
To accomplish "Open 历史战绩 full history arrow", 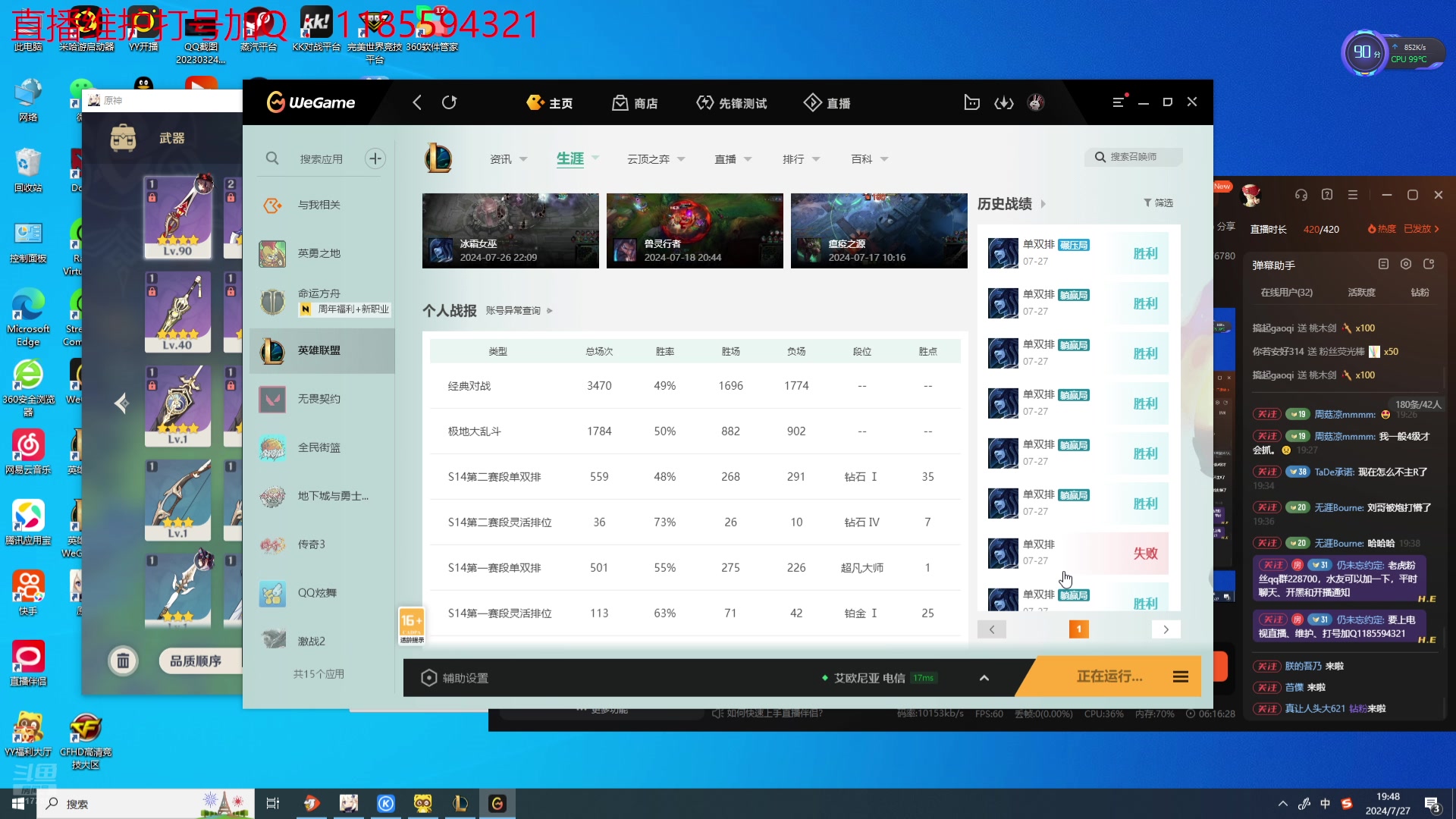I will (x=1043, y=204).
